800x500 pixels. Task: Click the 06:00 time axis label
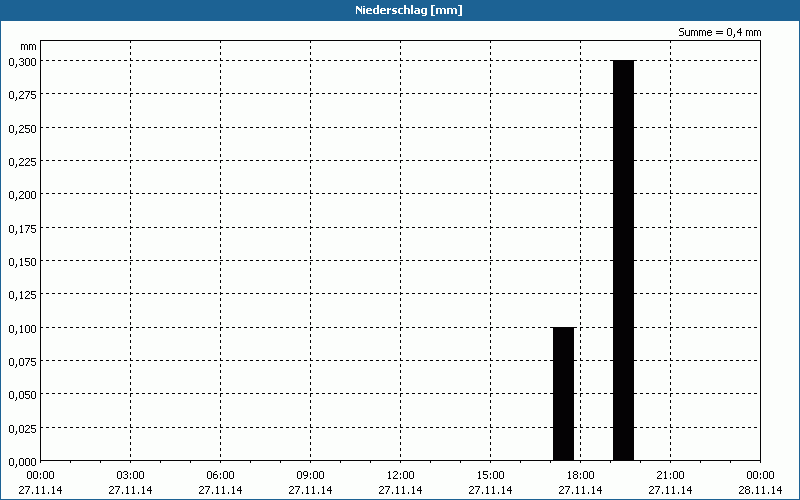[x=220, y=476]
